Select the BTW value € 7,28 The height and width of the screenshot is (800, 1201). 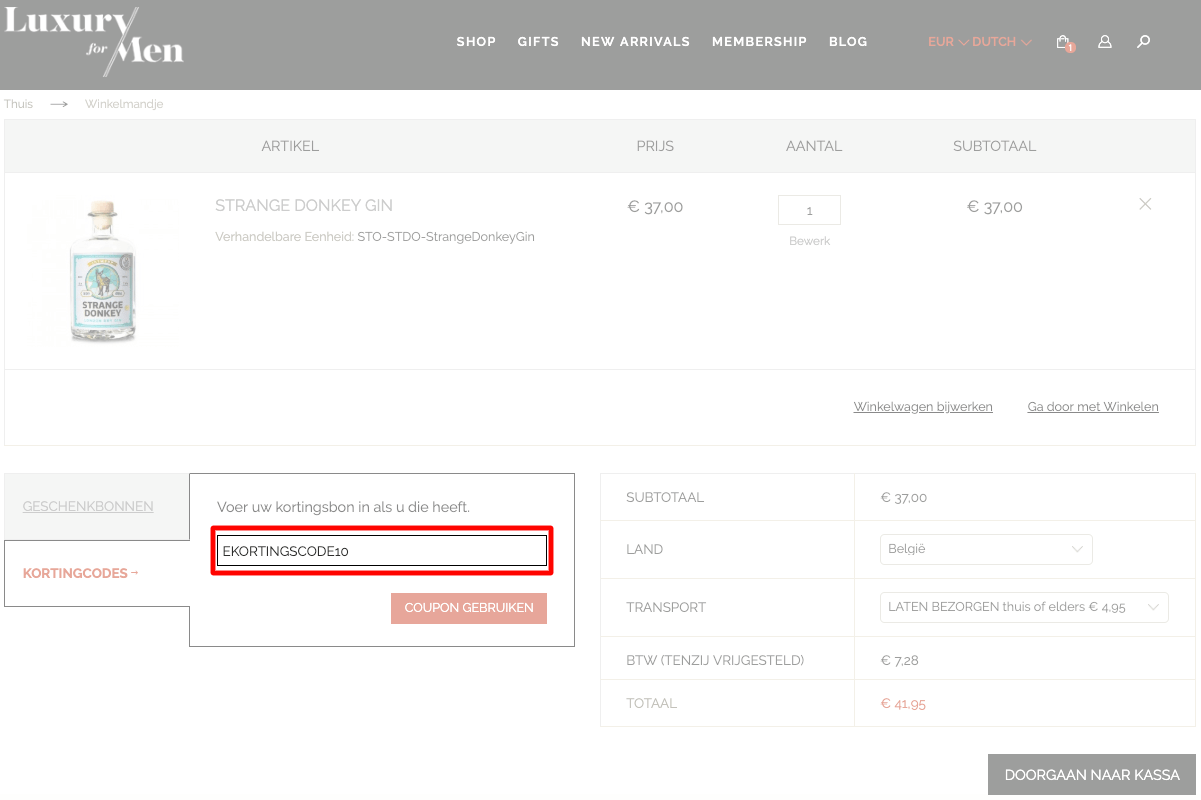tap(901, 661)
